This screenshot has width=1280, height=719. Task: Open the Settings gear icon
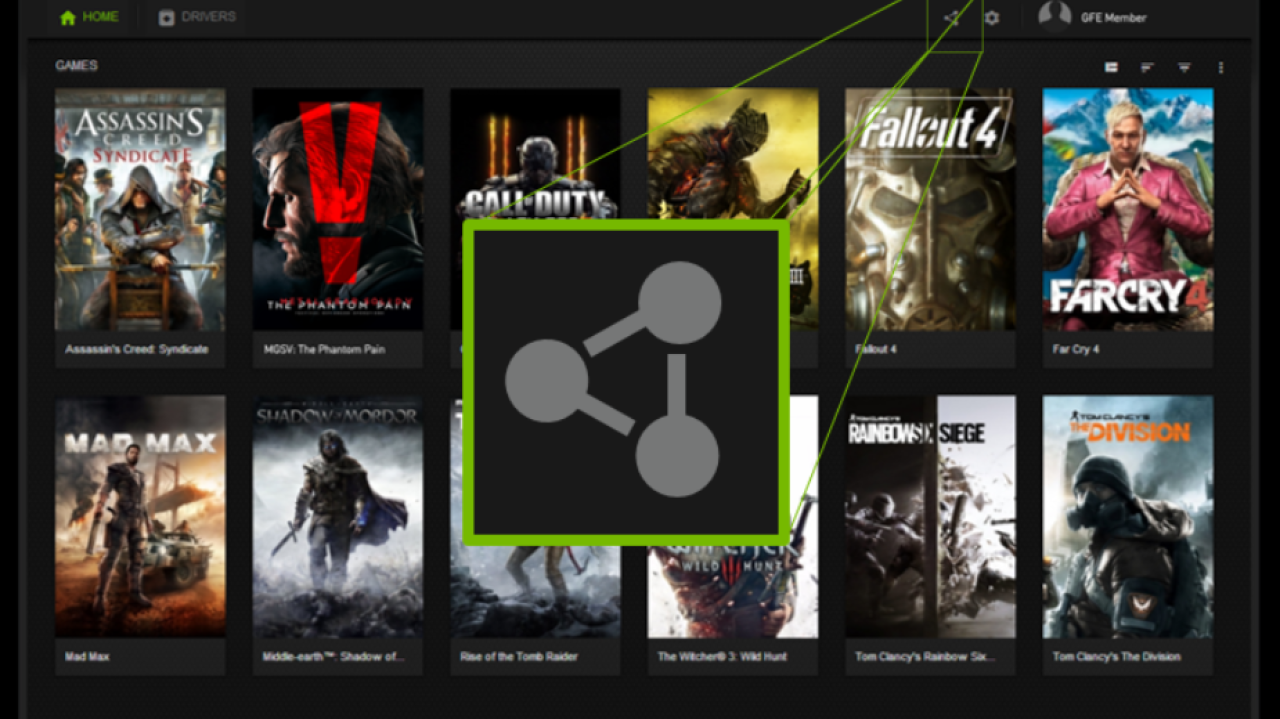[991, 18]
